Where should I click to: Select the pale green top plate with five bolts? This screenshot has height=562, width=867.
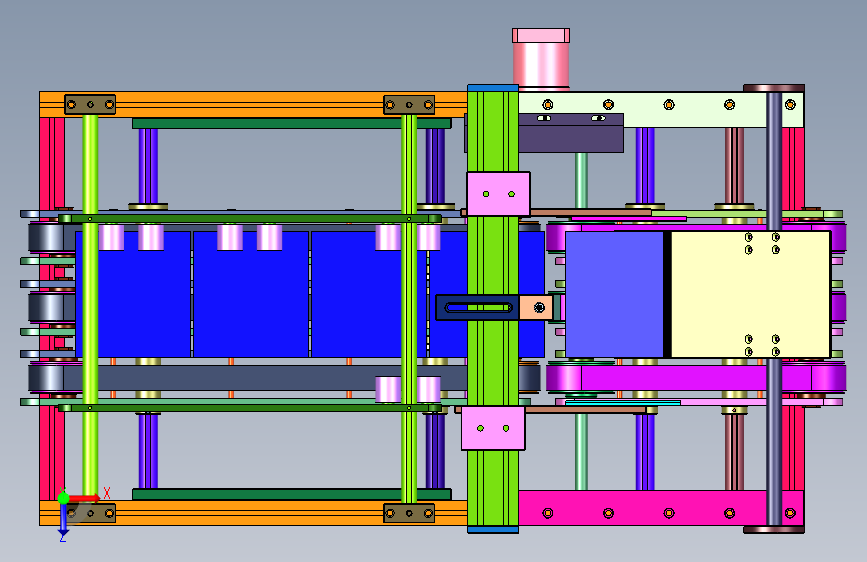tap(661, 110)
